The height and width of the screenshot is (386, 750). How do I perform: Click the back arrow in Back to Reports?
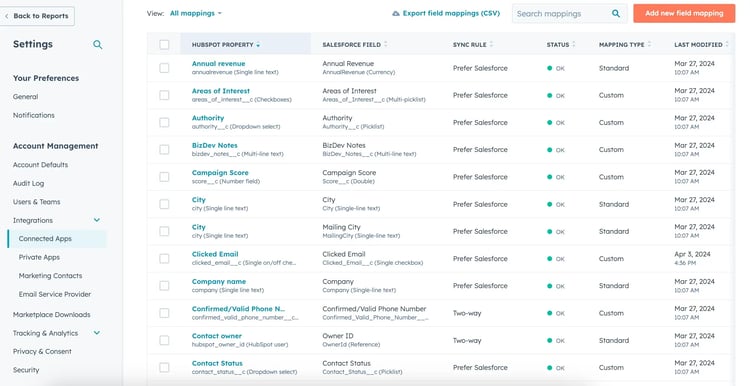tap(7, 16)
